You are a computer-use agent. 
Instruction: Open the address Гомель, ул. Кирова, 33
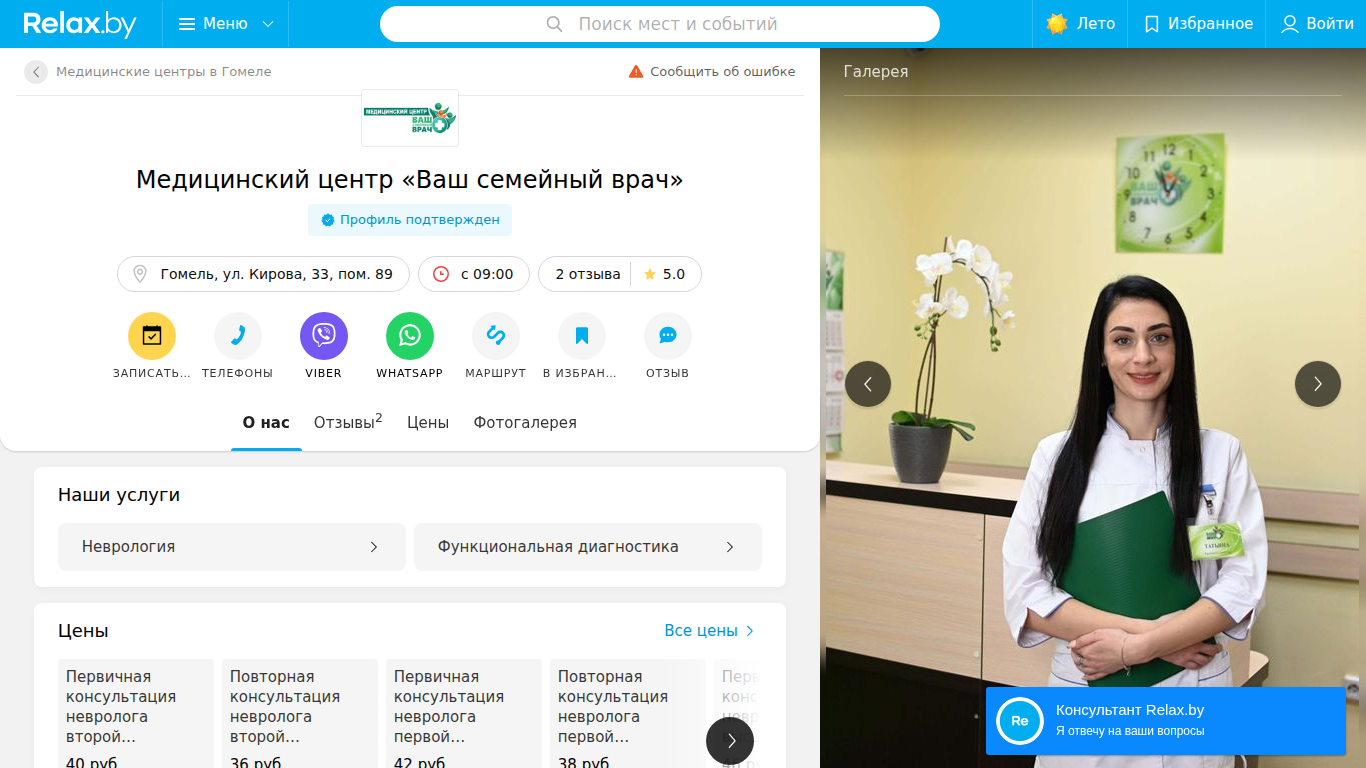[263, 274]
